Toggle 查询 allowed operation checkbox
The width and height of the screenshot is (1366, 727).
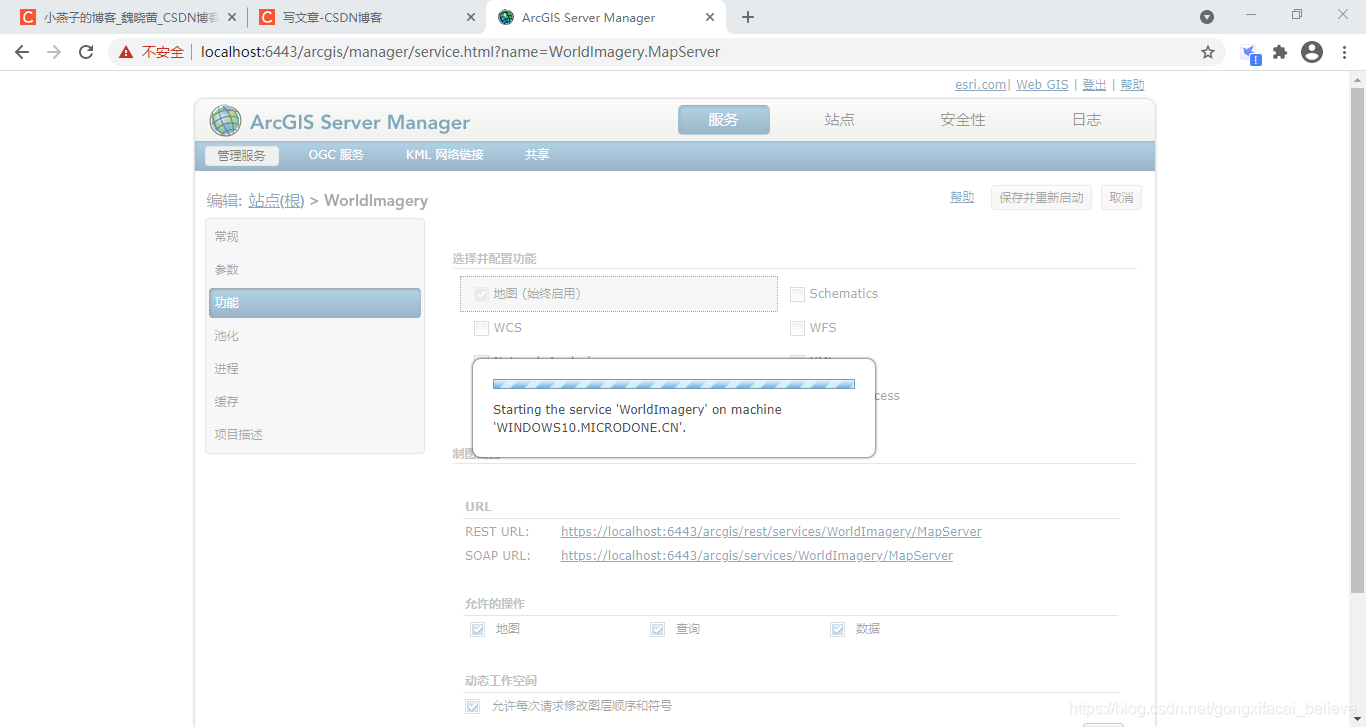coord(658,629)
